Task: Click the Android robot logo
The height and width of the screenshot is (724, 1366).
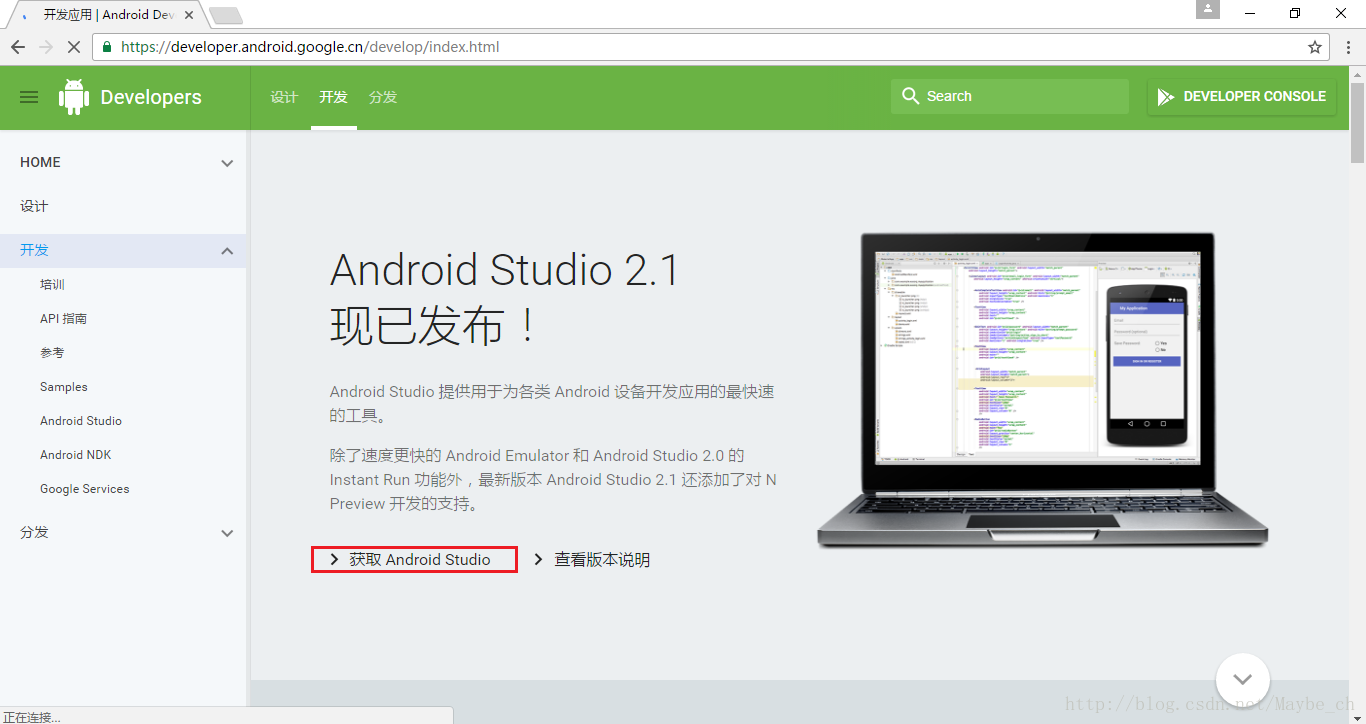Action: pyautogui.click(x=74, y=97)
